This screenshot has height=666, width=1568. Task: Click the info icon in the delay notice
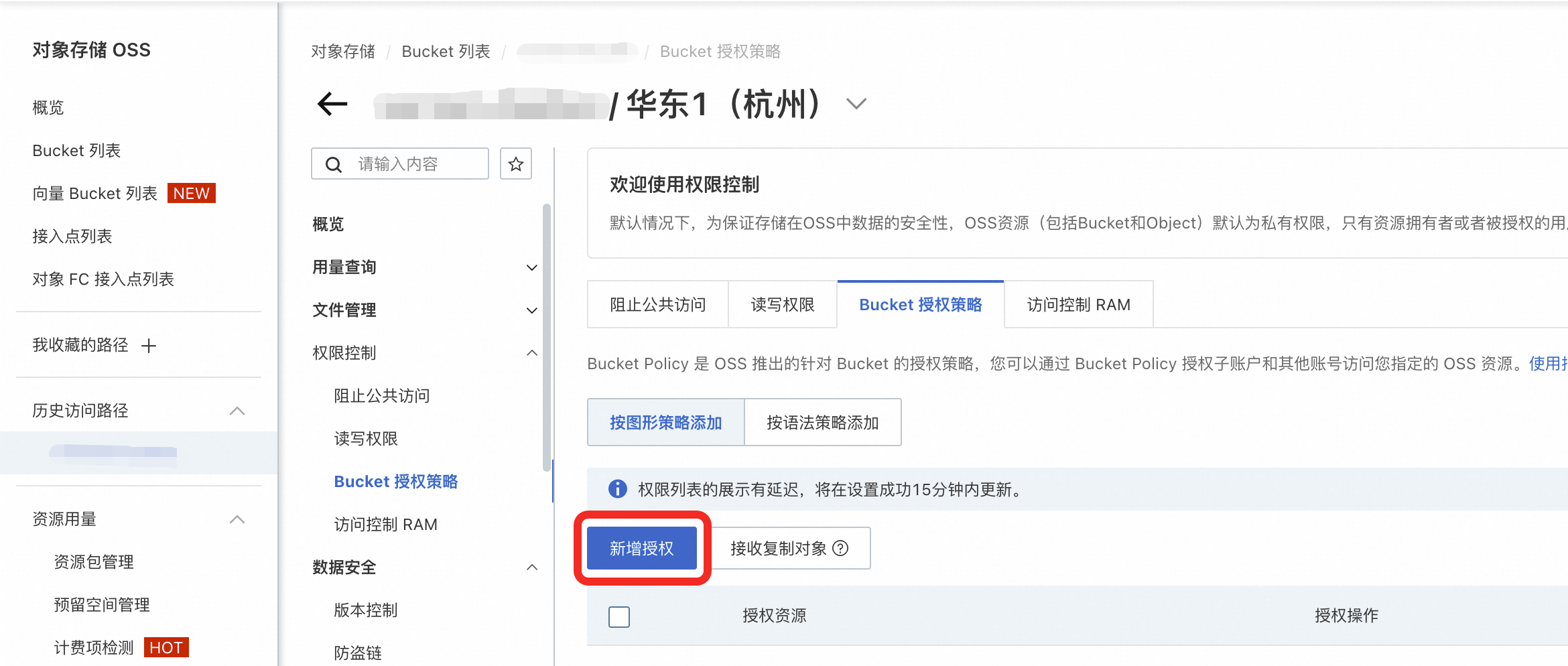[617, 489]
